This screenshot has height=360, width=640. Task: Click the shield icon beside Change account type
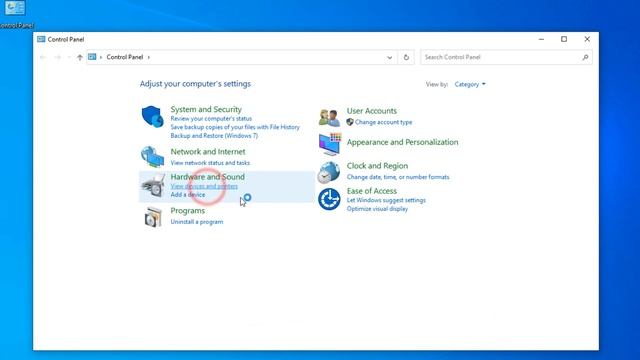point(350,122)
